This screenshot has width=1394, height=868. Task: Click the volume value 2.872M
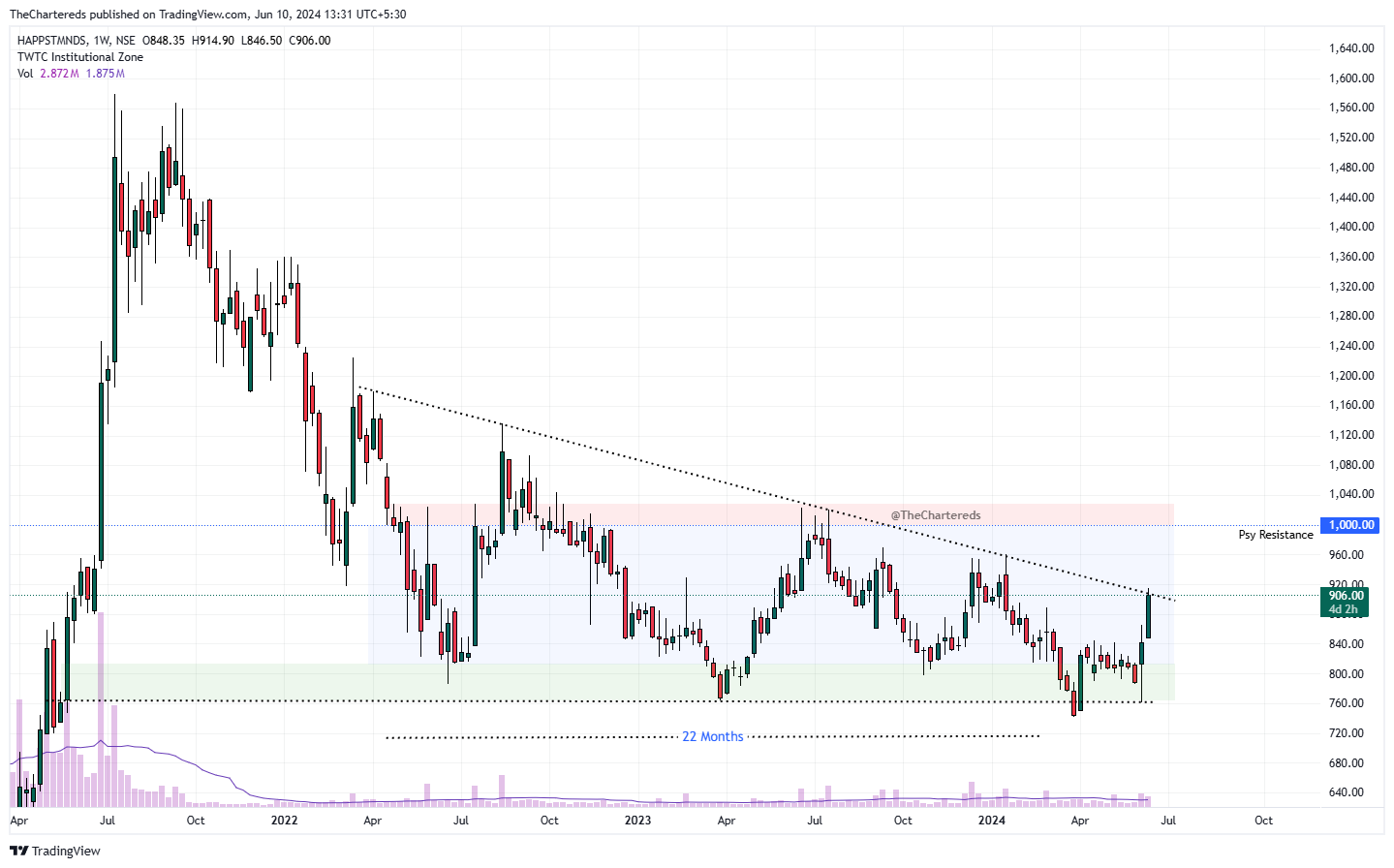point(59,74)
